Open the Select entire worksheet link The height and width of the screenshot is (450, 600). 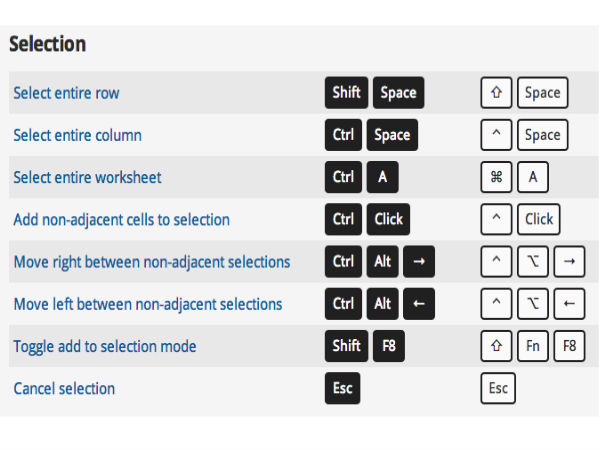(87, 178)
